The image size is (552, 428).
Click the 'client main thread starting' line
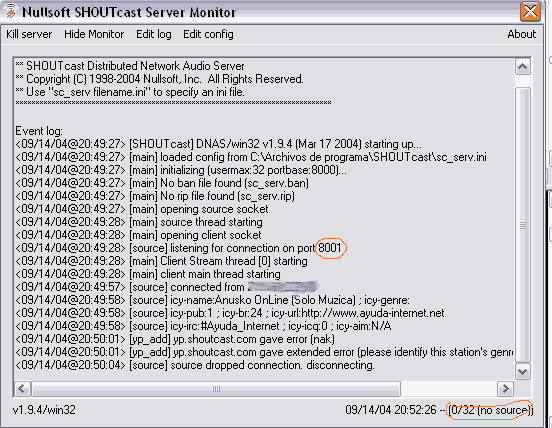pos(148,274)
